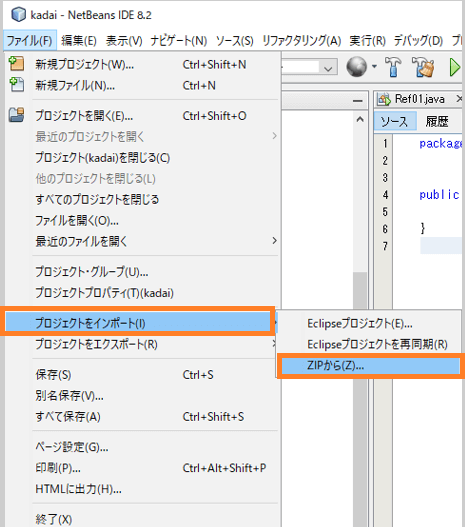This screenshot has width=465, height=527.
Task: Switch to the 履歴 editor view
Action: click(x=437, y=121)
